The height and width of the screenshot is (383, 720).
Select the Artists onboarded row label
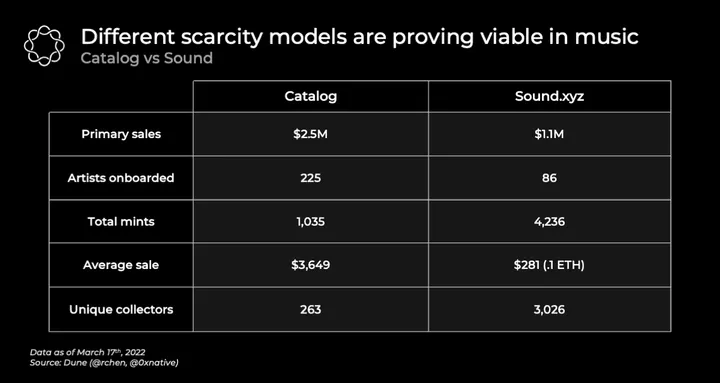point(121,178)
